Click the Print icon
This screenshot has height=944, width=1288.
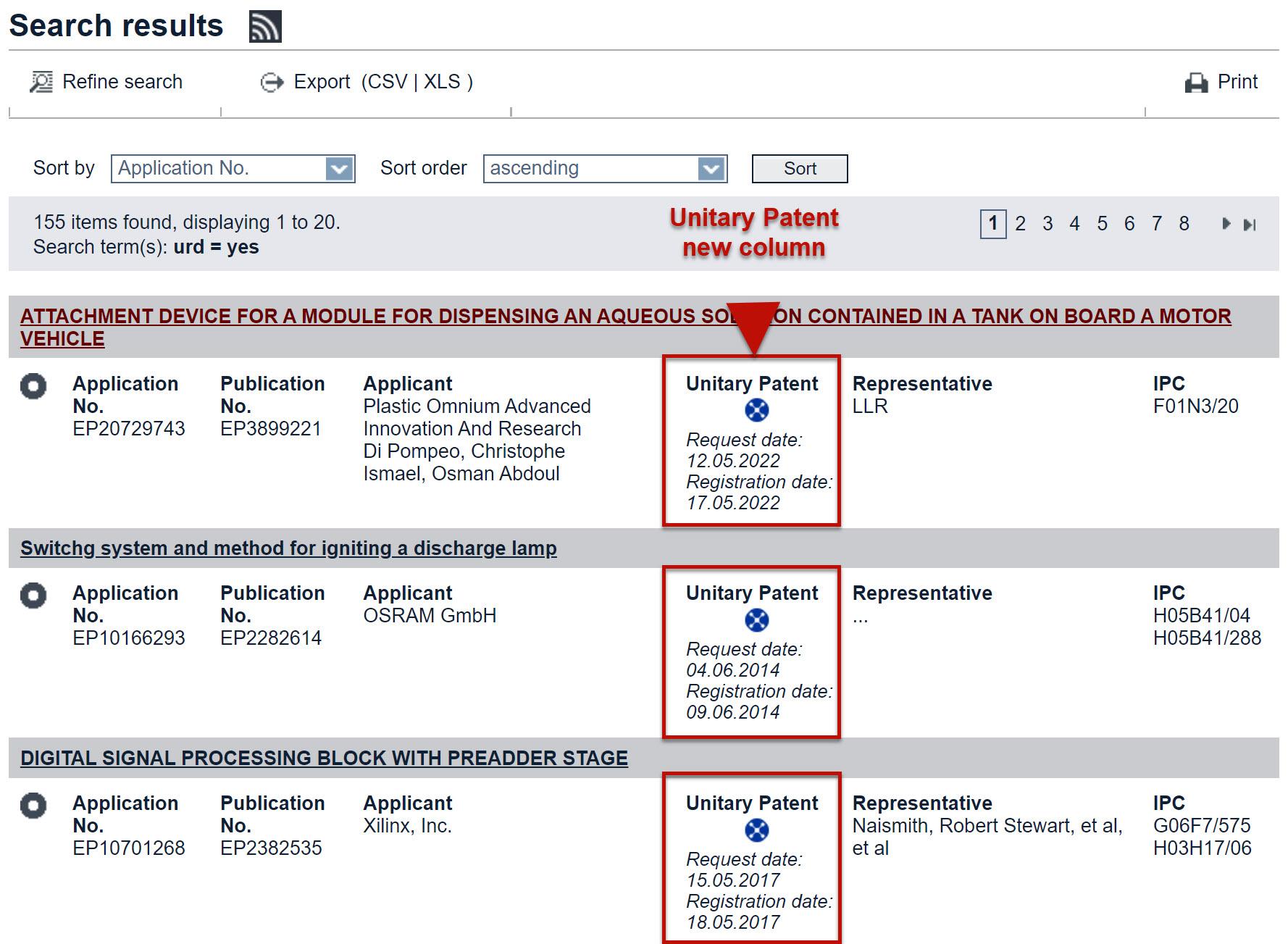tap(1197, 81)
